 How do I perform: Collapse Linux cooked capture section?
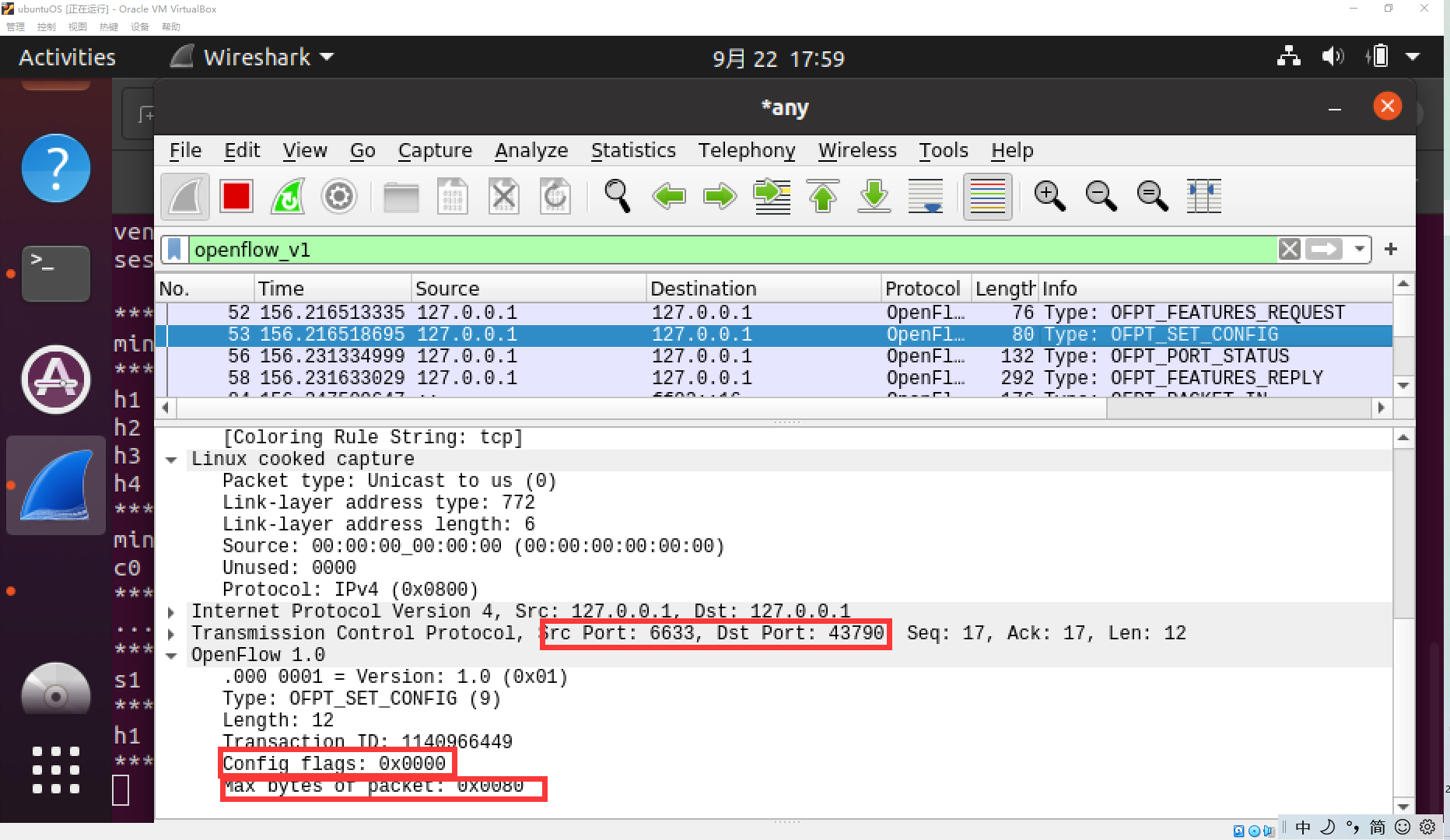[171, 460]
